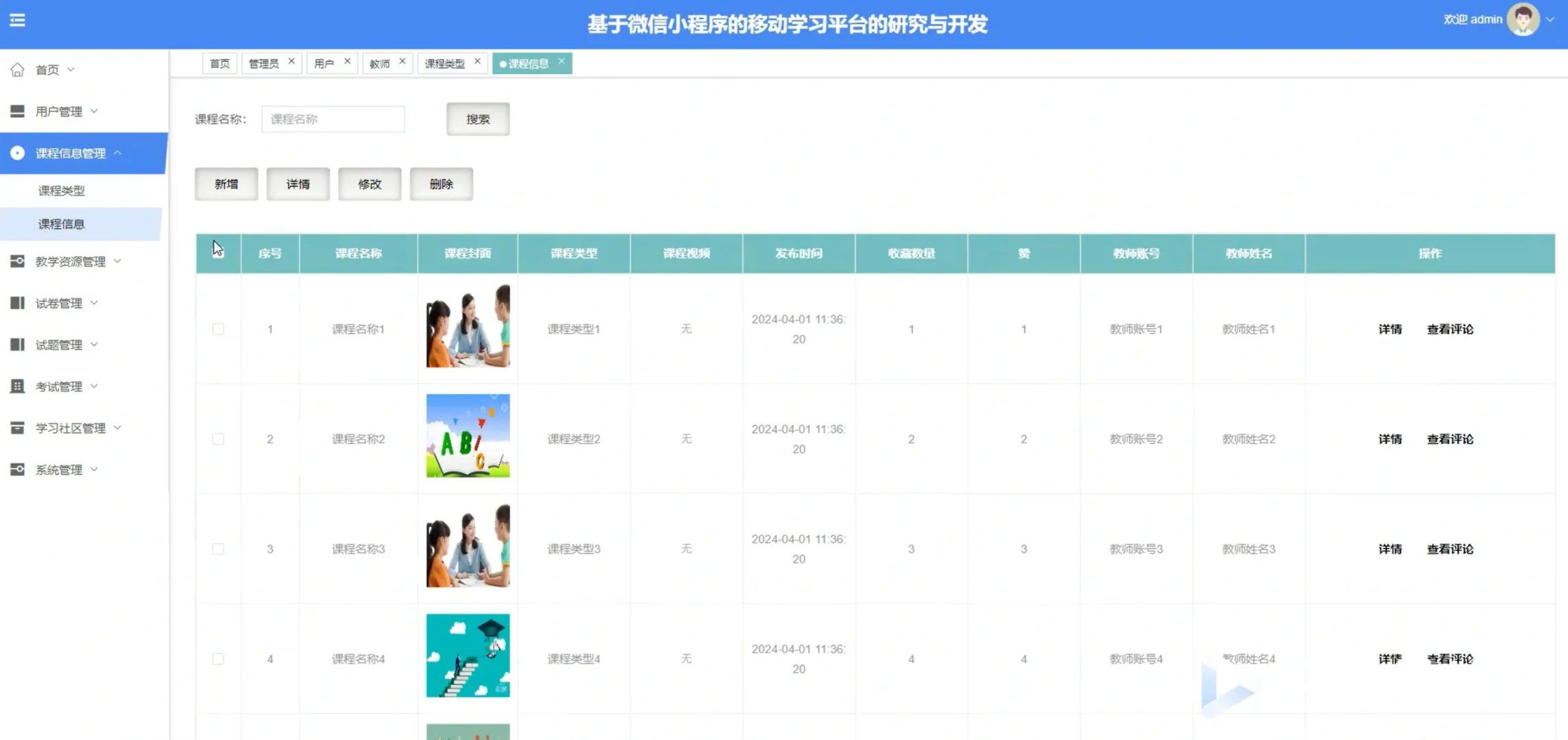Select the 试卷管理 sidebar icon
Viewport: 1568px width, 740px height.
(x=17, y=302)
